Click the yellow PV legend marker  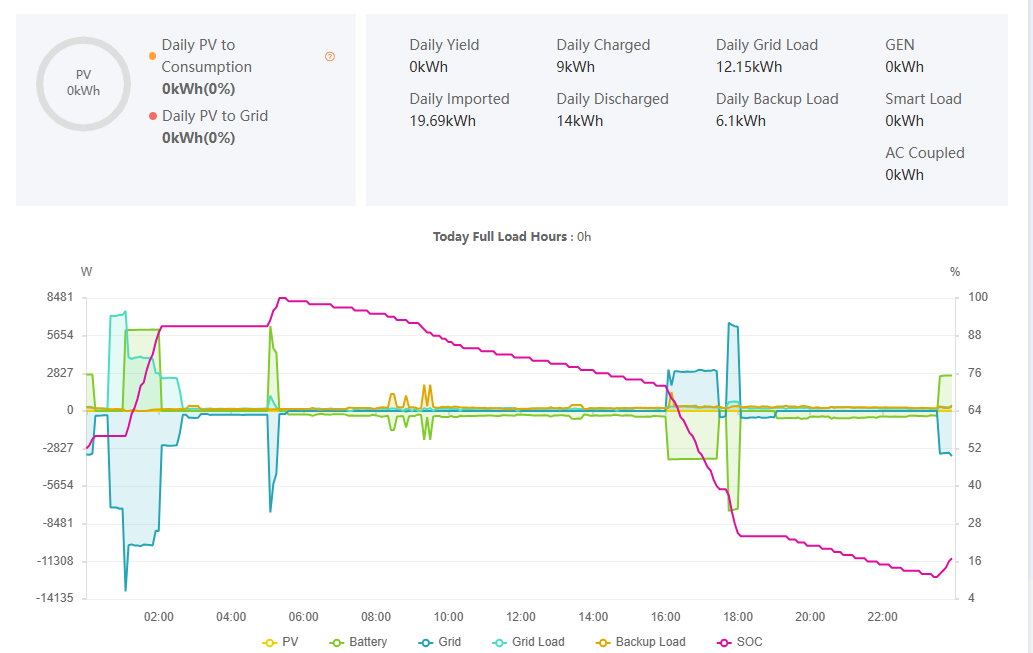[x=269, y=642]
